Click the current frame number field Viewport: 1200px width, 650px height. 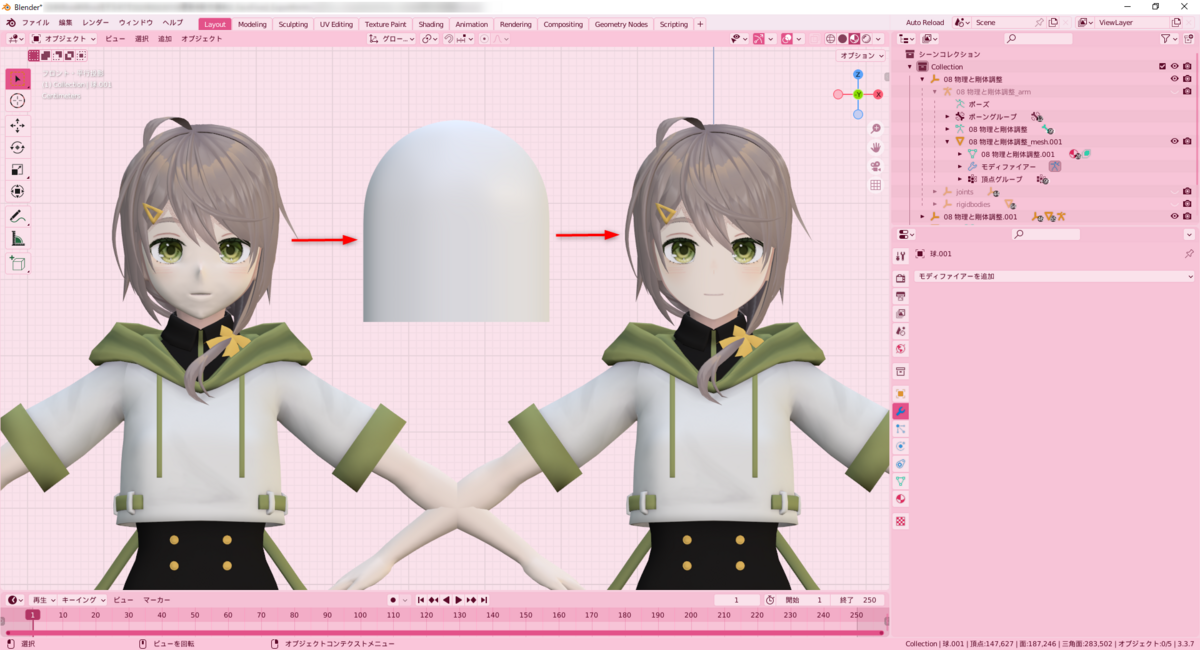pos(737,598)
